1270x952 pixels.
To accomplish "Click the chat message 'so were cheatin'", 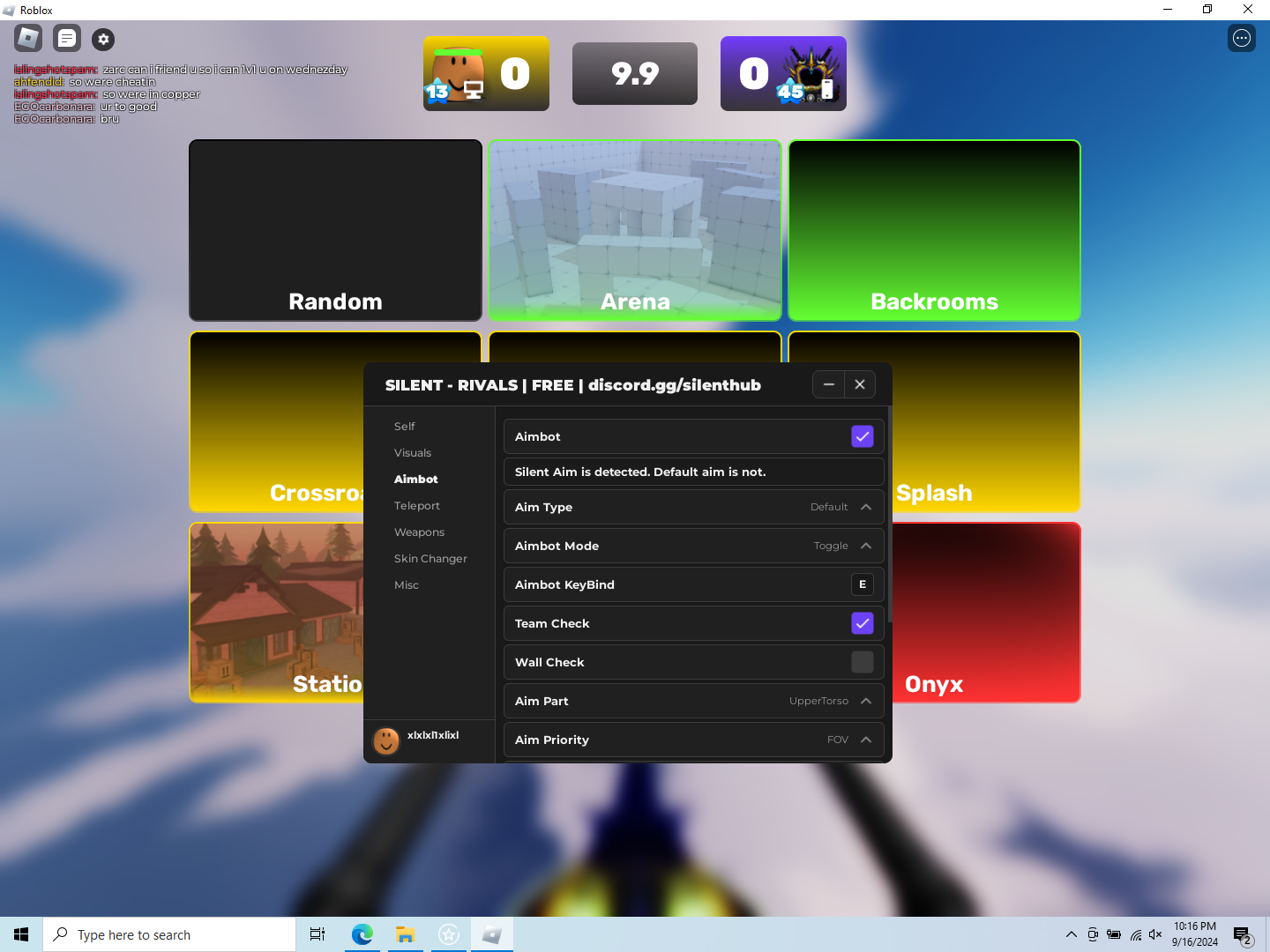I will tap(112, 82).
